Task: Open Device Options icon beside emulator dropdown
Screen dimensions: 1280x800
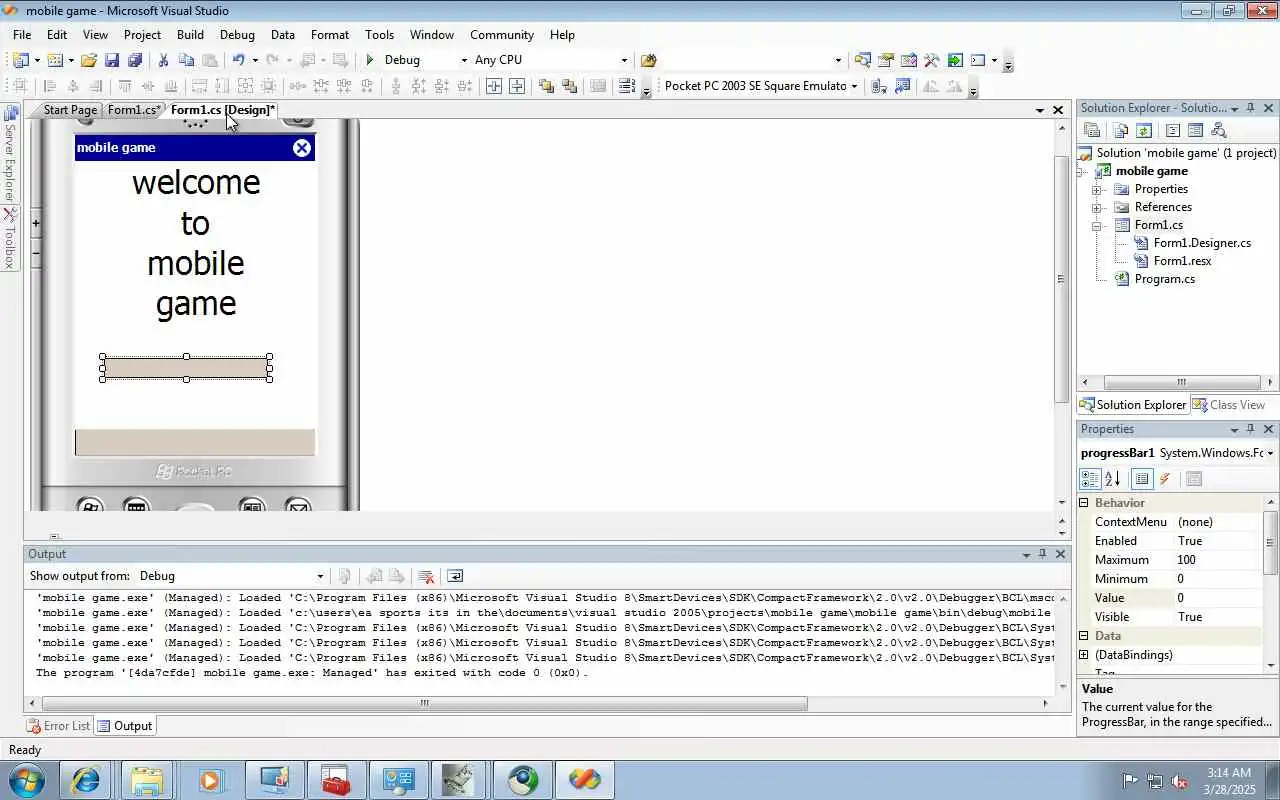Action: tap(903, 86)
